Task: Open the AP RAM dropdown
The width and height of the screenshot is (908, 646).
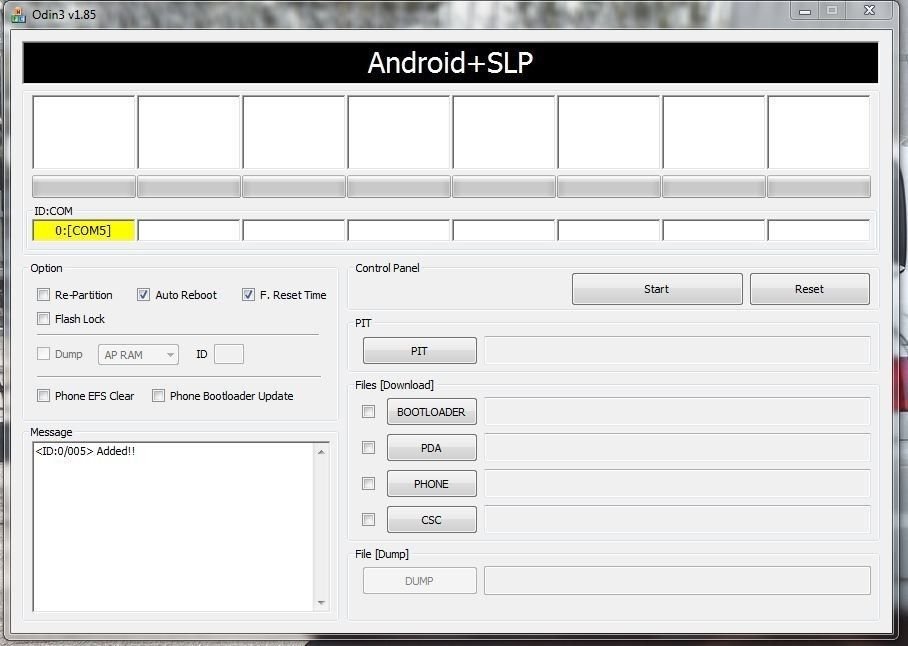Action: (138, 354)
